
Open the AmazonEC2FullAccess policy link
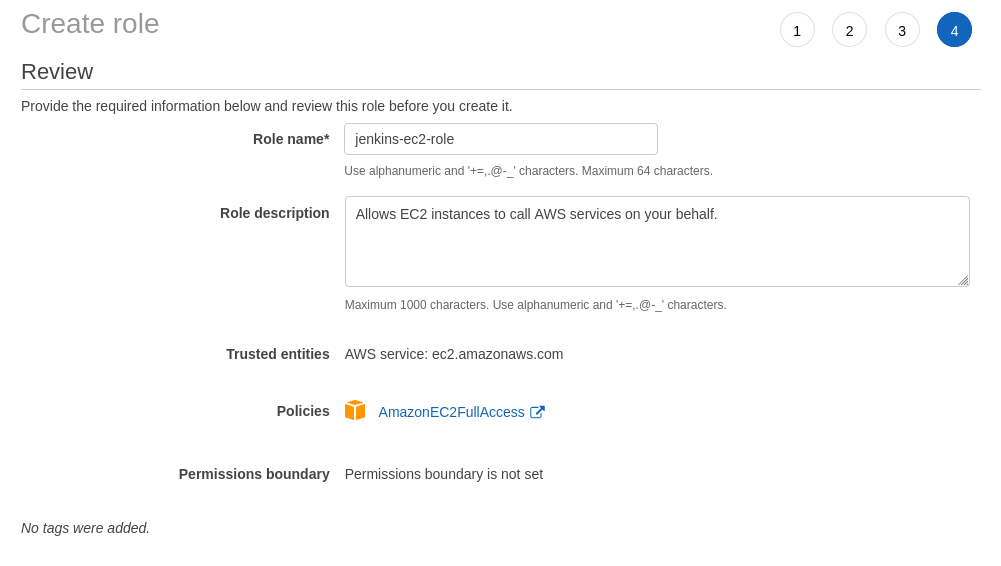(451, 412)
